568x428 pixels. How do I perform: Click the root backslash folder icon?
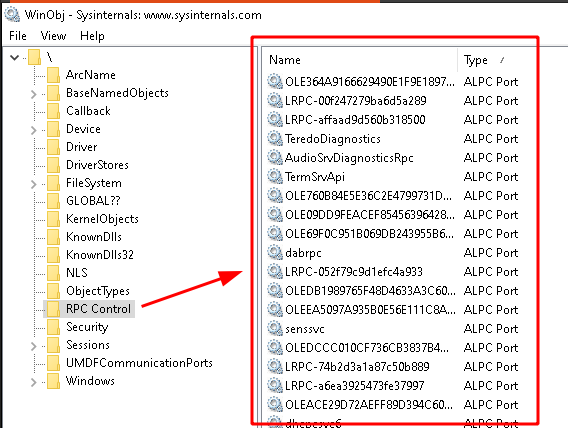(x=34, y=57)
